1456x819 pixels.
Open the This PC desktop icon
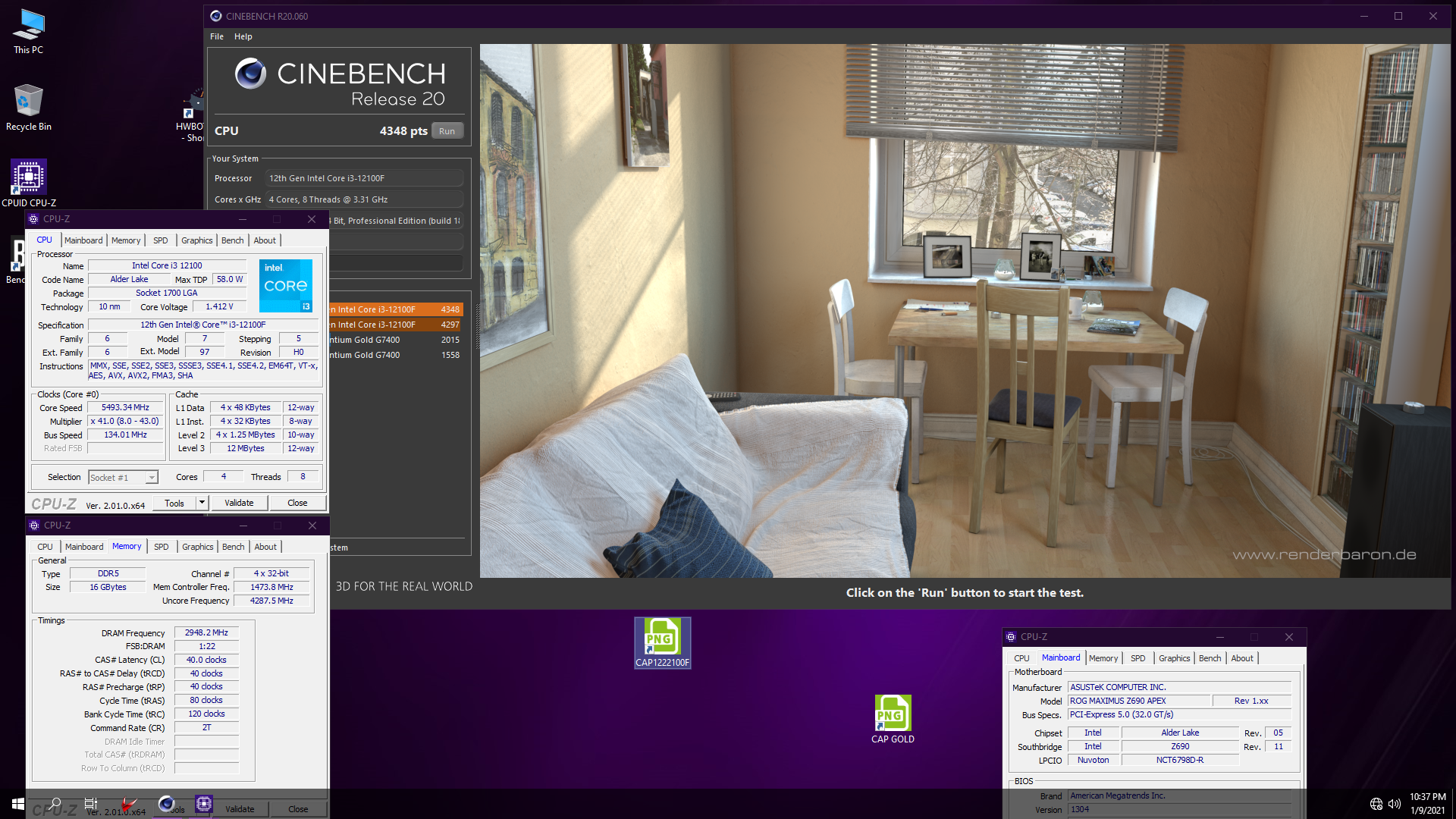(x=28, y=32)
